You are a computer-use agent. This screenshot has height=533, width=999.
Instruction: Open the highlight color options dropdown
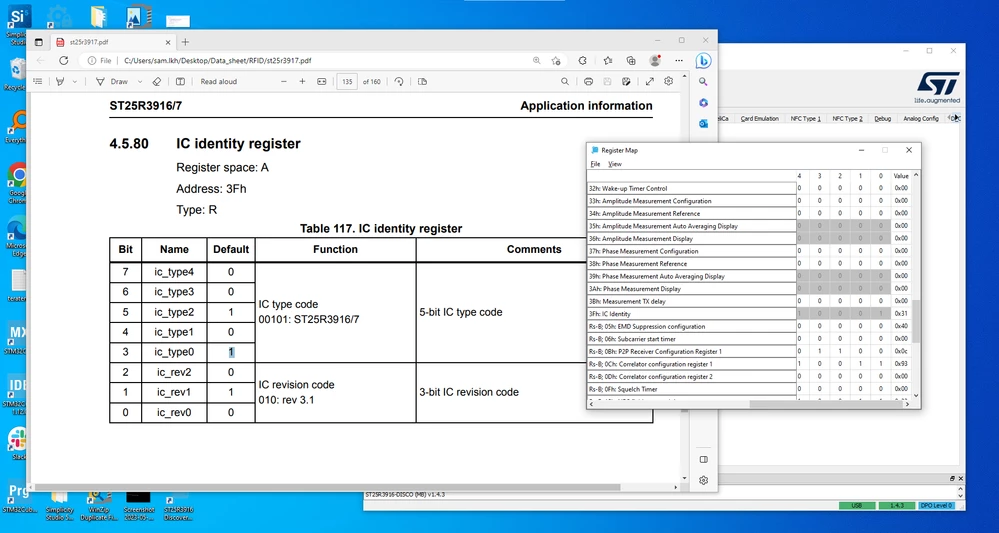(x=75, y=82)
